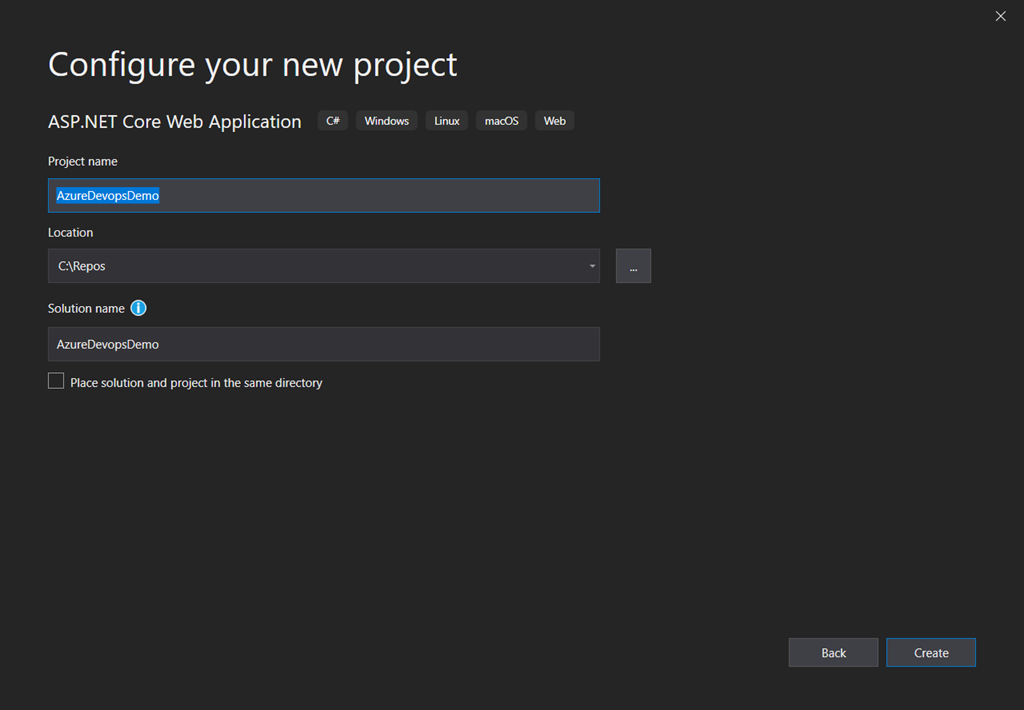Click the C# language tag
Image resolution: width=1024 pixels, height=710 pixels.
coord(333,121)
